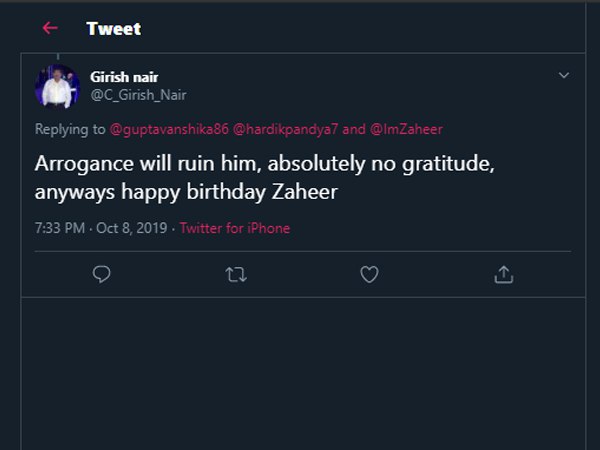Go back using the arrow icon
The width and height of the screenshot is (600, 450).
tap(50, 28)
